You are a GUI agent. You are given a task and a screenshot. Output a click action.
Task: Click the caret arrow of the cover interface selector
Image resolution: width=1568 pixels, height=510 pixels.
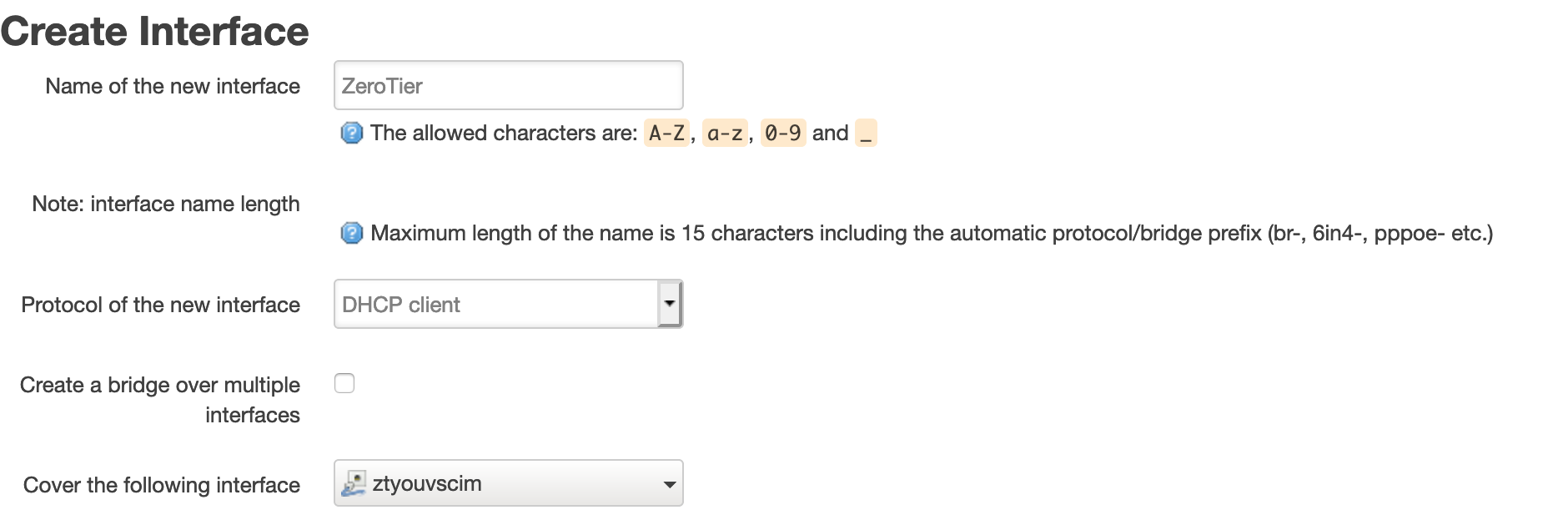(669, 484)
